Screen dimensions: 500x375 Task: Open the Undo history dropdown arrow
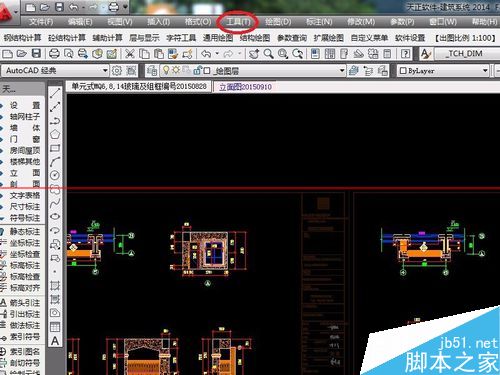217,54
